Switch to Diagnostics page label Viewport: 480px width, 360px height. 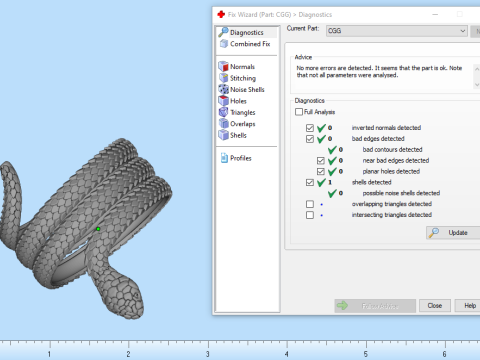click(x=247, y=32)
